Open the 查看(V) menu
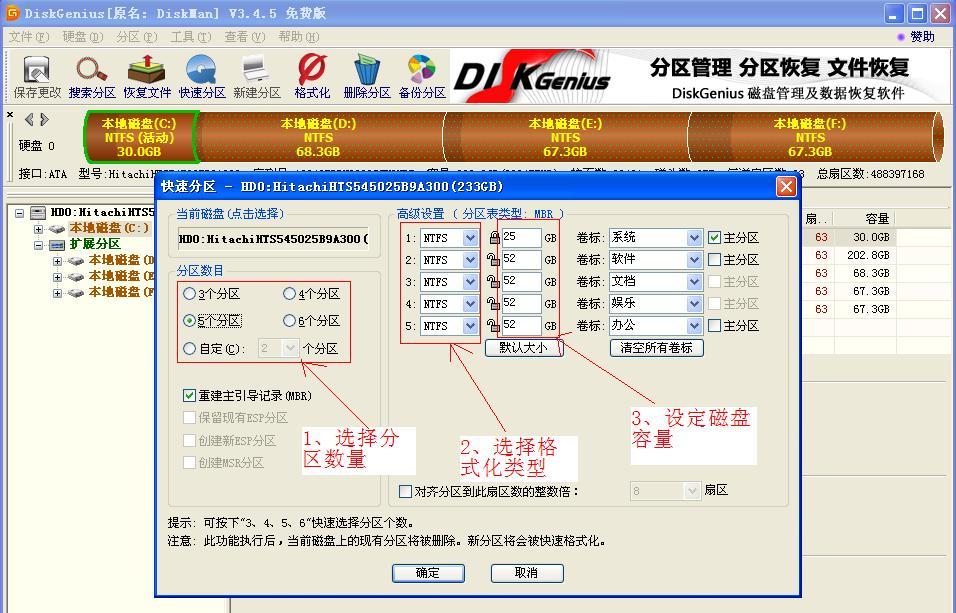The height and width of the screenshot is (613, 956). click(x=243, y=36)
